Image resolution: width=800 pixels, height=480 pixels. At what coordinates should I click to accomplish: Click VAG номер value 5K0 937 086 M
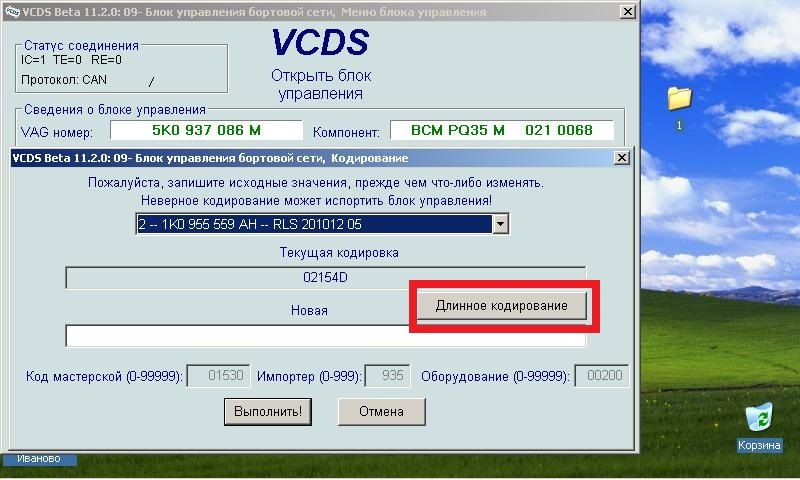[x=206, y=130]
